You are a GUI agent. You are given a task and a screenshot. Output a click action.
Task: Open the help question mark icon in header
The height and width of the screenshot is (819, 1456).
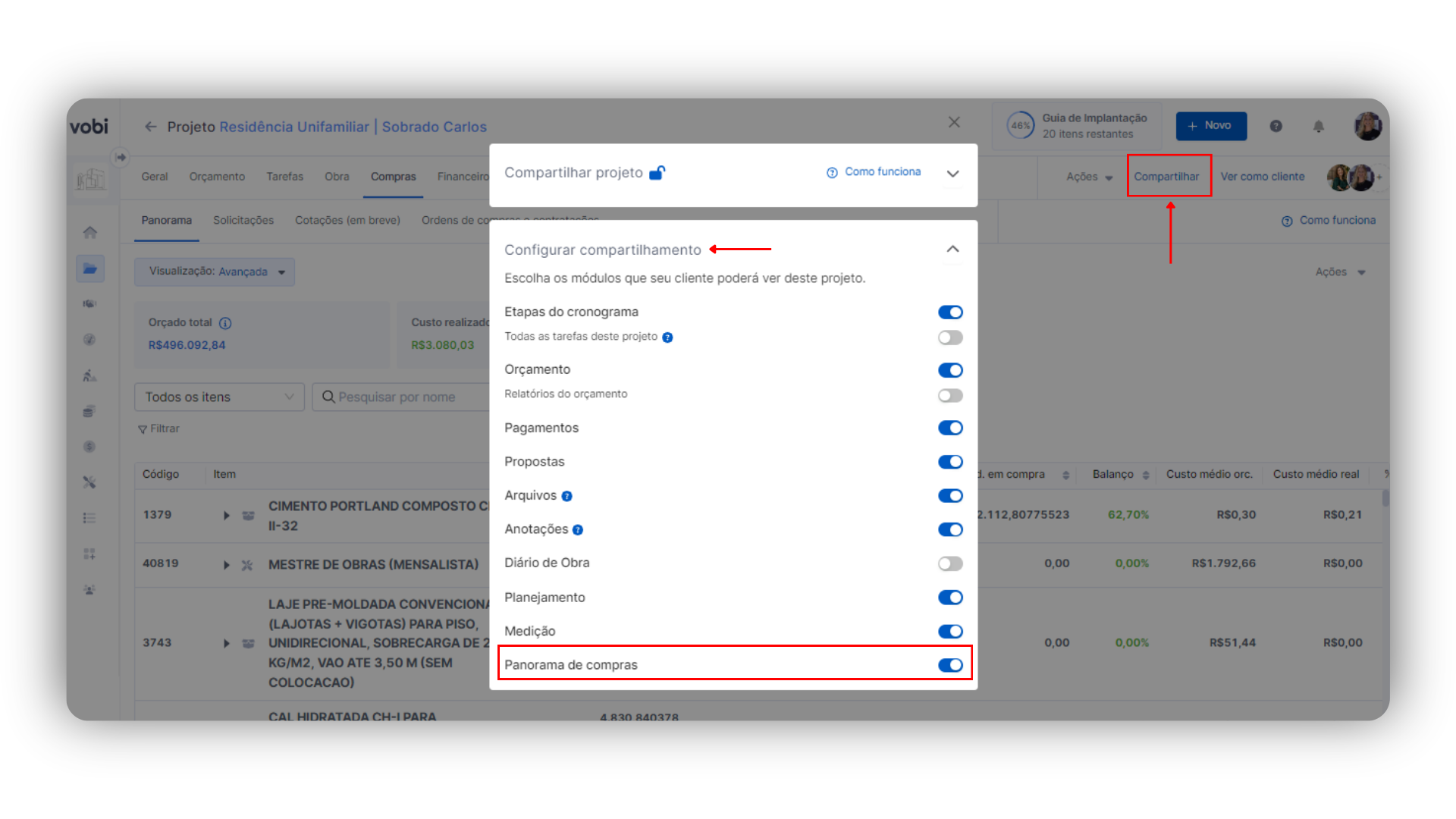[x=1276, y=127]
